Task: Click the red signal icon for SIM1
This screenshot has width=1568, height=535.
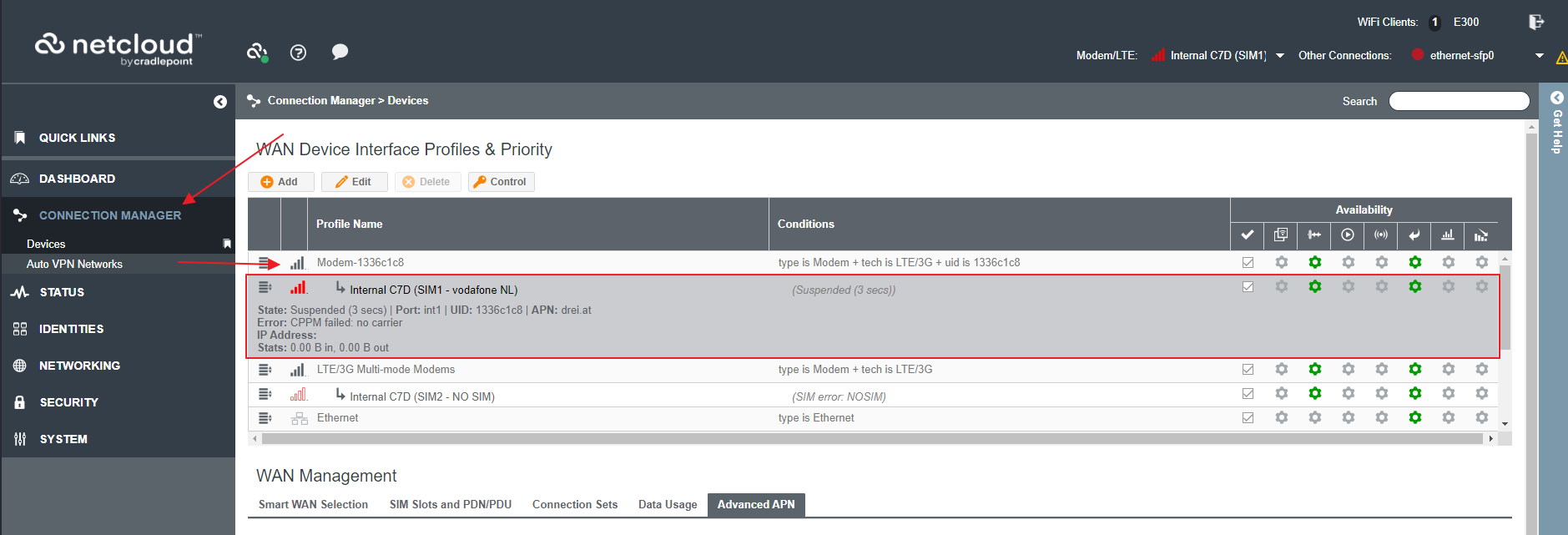Action: click(x=298, y=288)
